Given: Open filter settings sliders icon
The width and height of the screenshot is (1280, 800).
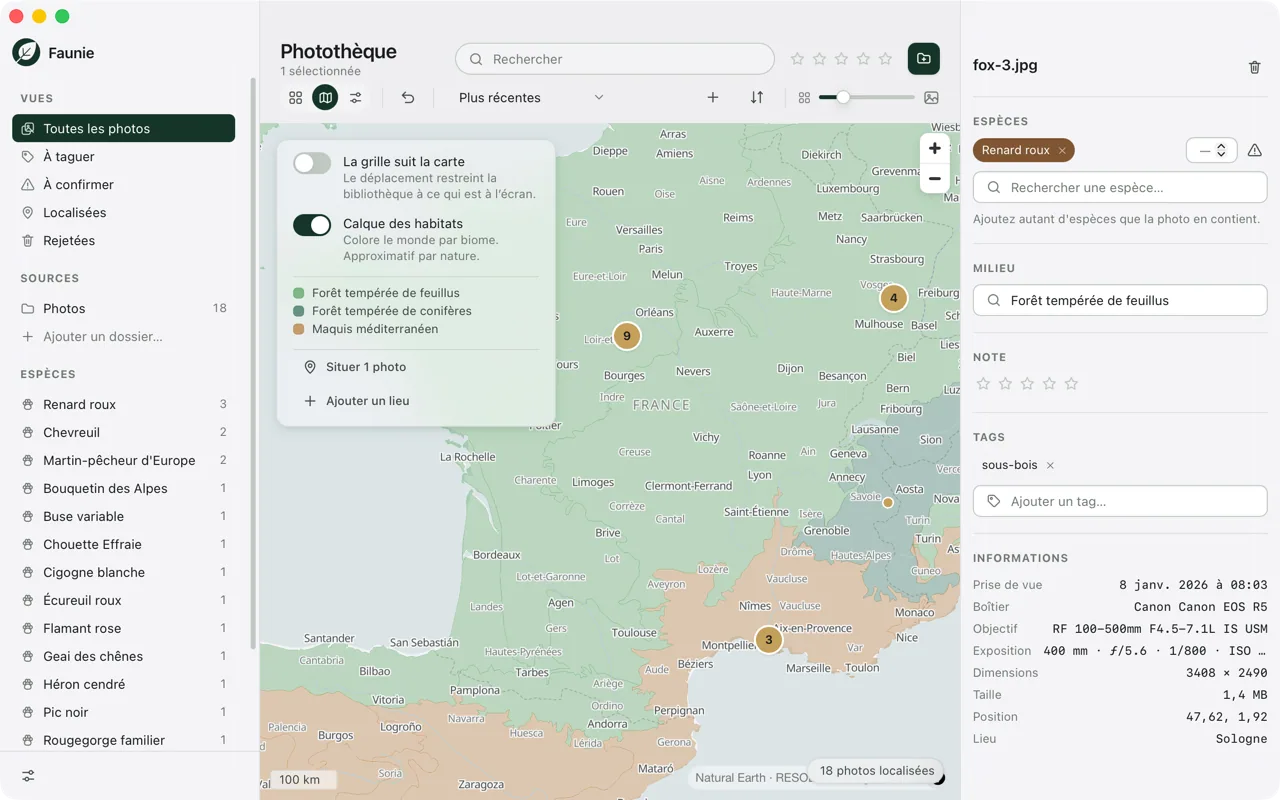Looking at the screenshot, I should pos(355,97).
